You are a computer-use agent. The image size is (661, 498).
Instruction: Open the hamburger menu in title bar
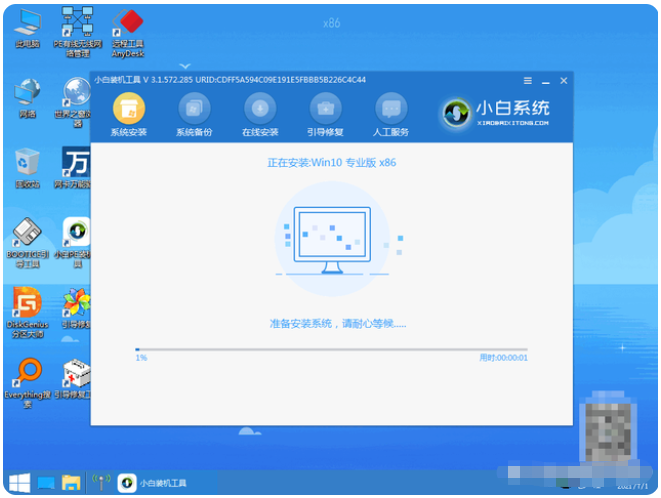tap(527, 81)
